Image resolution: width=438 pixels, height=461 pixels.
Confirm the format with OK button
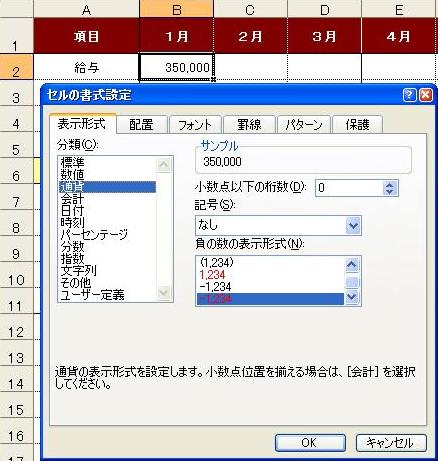[310, 443]
